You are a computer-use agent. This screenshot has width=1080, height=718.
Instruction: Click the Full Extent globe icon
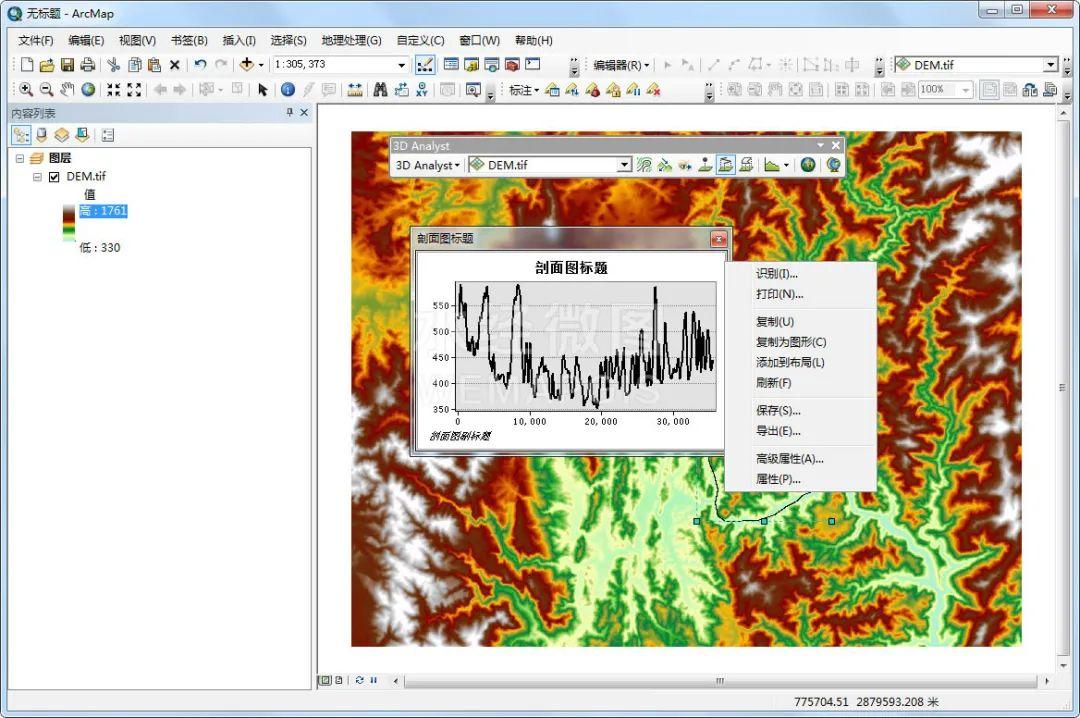(x=88, y=90)
